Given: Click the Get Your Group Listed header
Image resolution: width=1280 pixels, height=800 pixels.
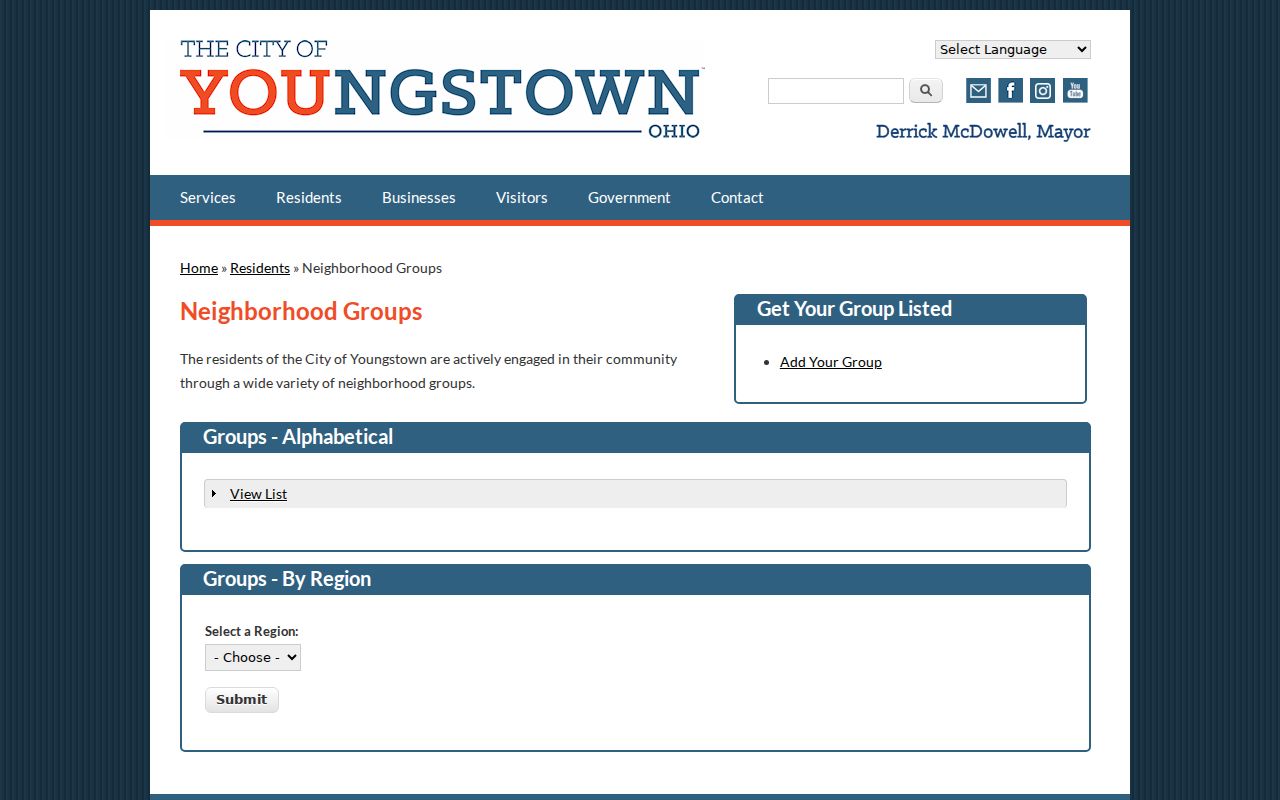Looking at the screenshot, I should tap(910, 310).
